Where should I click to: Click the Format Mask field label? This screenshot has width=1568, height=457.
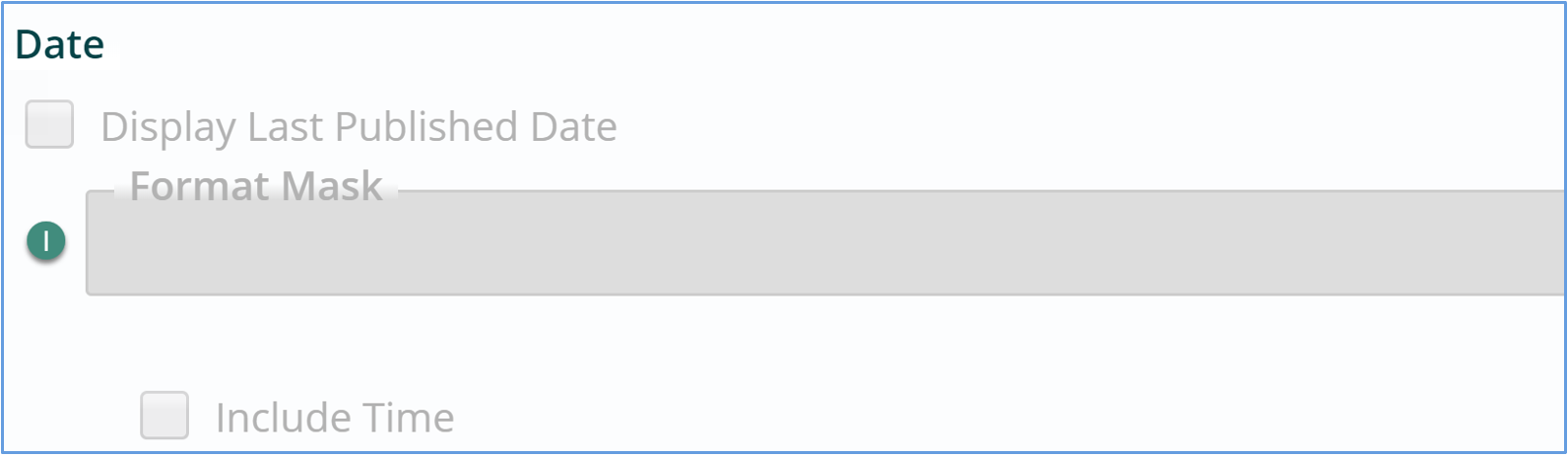tap(256, 186)
